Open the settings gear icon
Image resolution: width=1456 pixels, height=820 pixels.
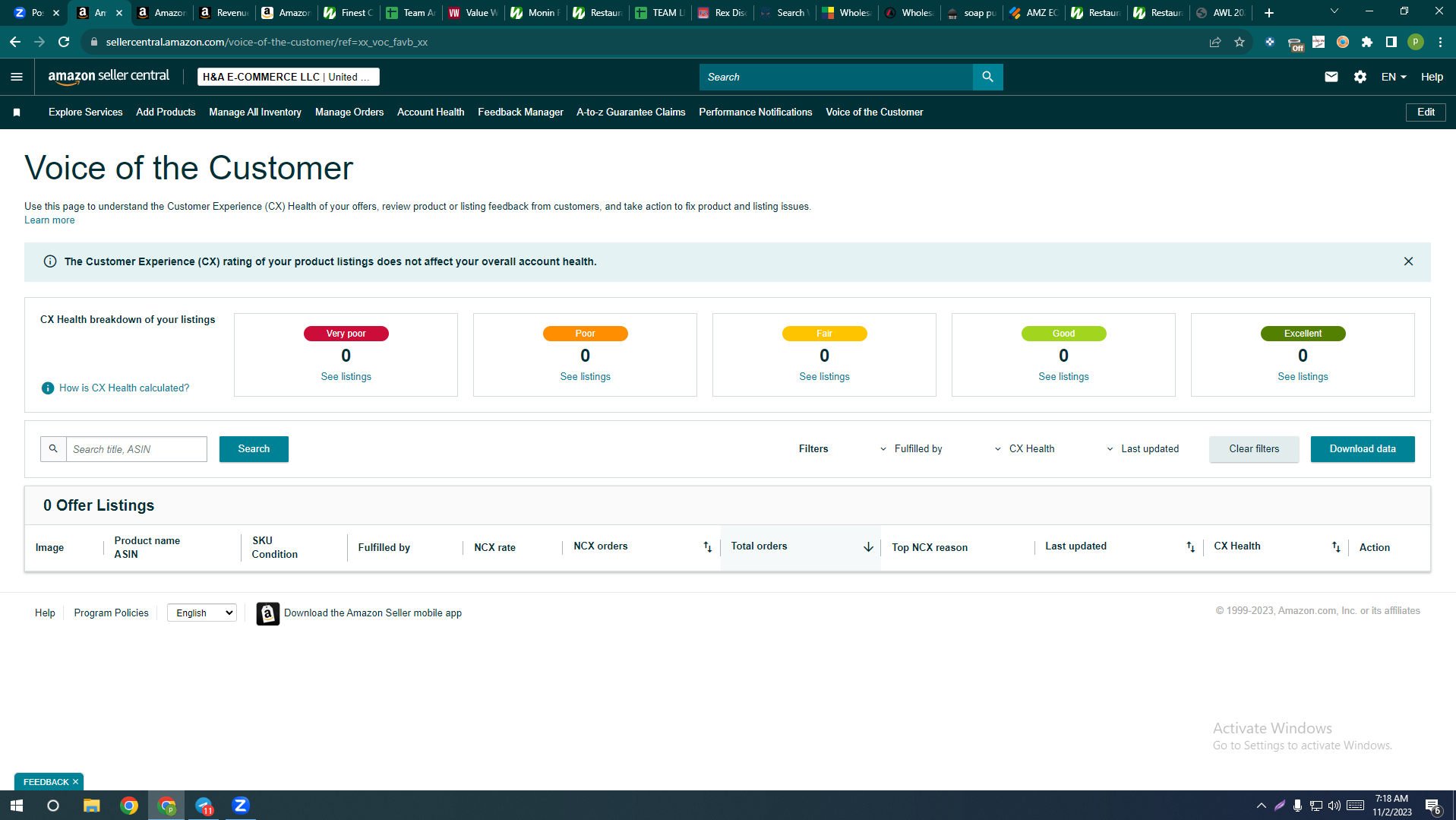coord(1360,77)
